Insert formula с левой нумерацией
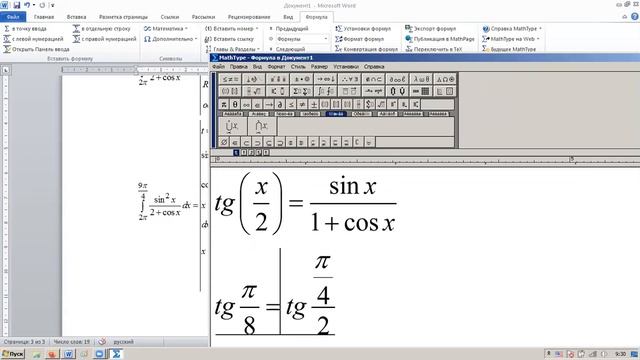The image size is (640, 360). point(33,39)
